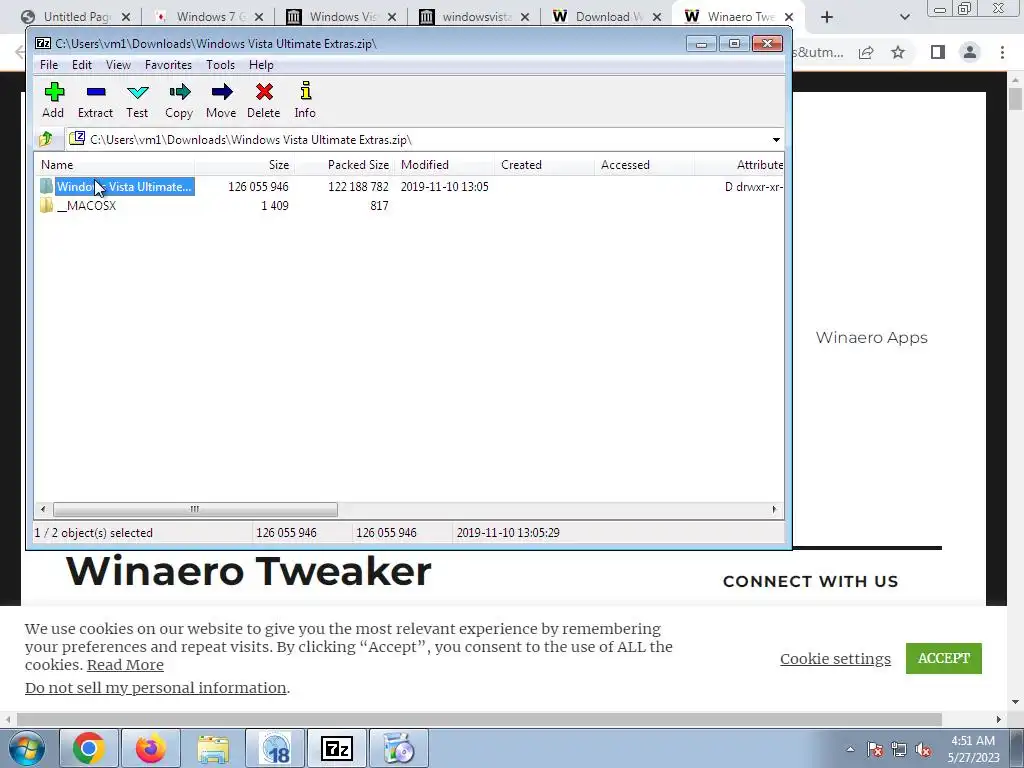Image resolution: width=1024 pixels, height=768 pixels.
Task: Click the 7z taskbar button
Action: click(337, 748)
